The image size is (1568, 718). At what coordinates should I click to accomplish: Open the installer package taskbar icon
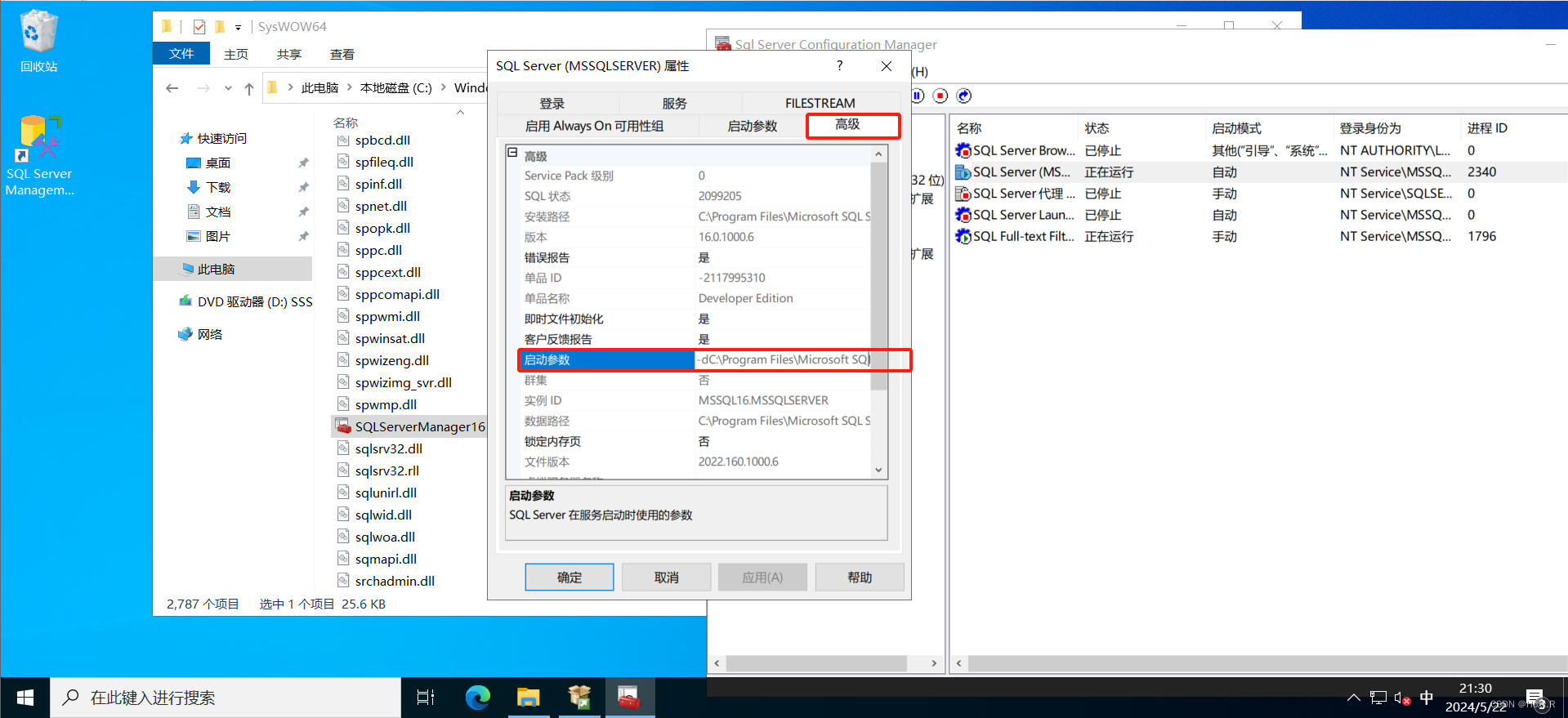[x=579, y=698]
